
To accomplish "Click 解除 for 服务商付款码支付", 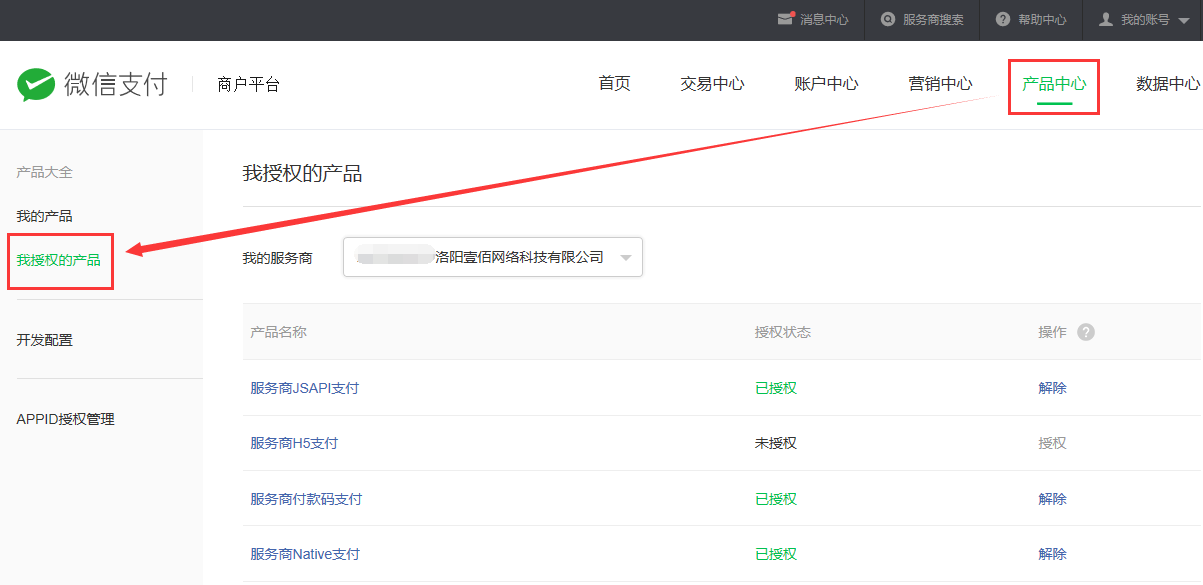I will [x=1052, y=499].
